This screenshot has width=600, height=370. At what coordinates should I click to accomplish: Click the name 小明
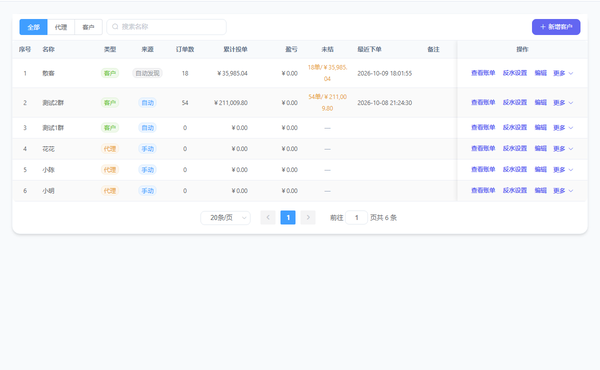coord(49,191)
